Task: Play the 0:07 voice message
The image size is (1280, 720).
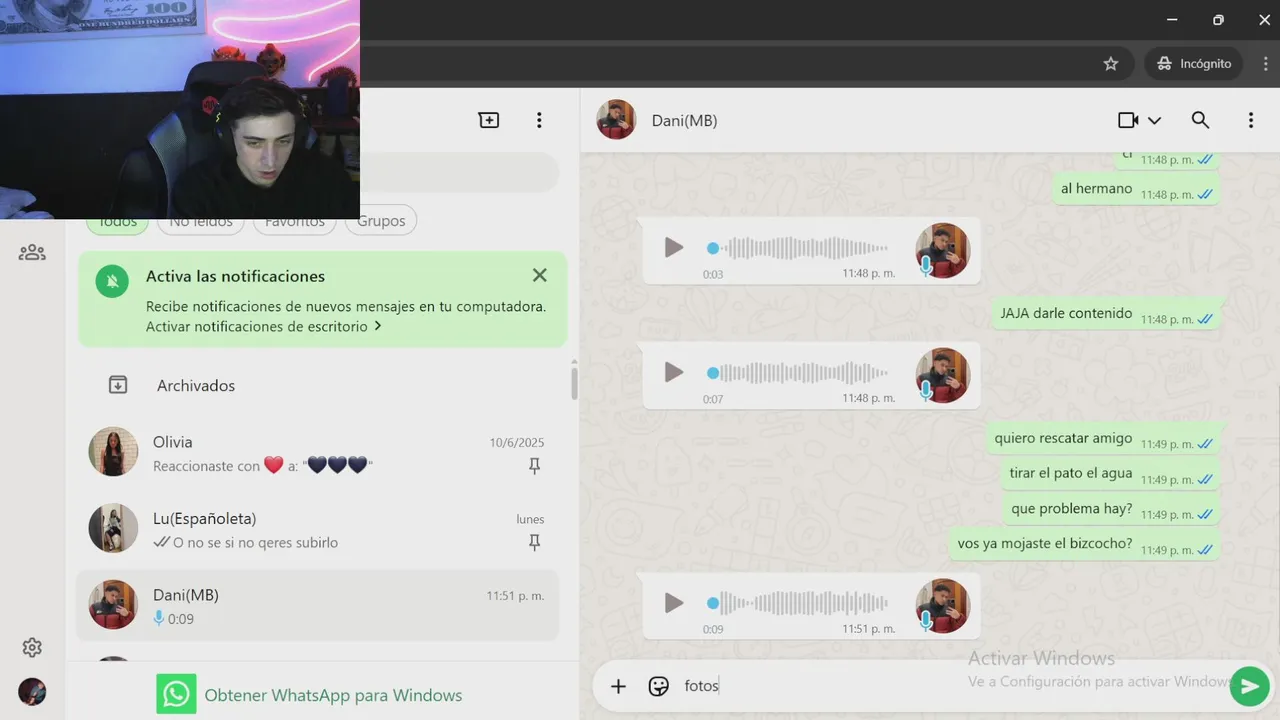Action: click(x=674, y=372)
